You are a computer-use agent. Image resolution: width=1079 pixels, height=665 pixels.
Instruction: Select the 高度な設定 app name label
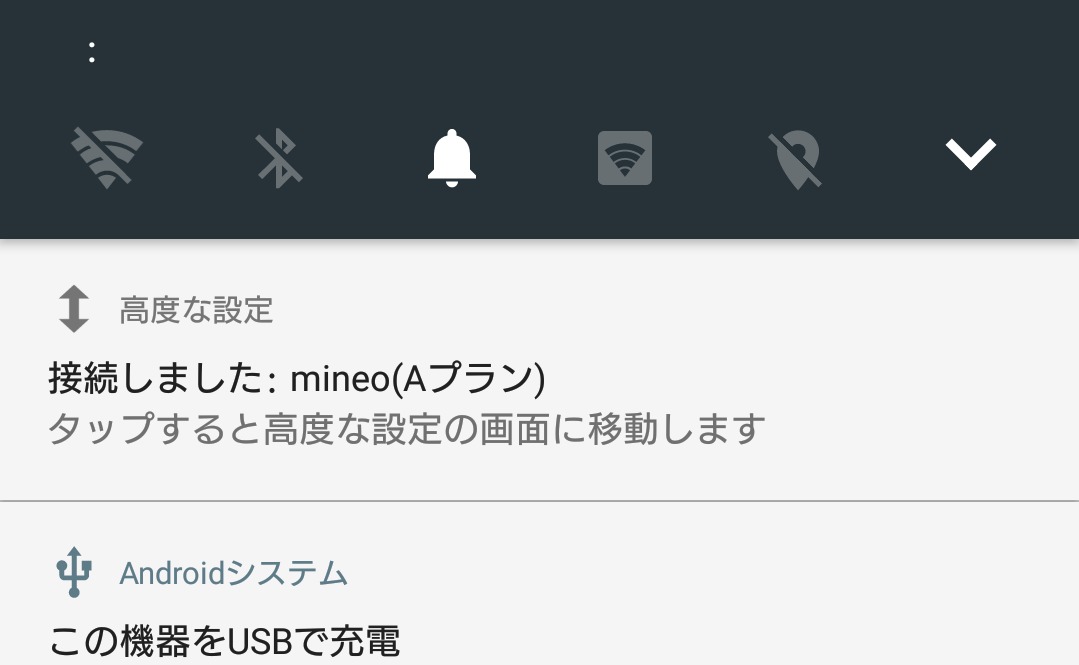pyautogui.click(x=196, y=310)
